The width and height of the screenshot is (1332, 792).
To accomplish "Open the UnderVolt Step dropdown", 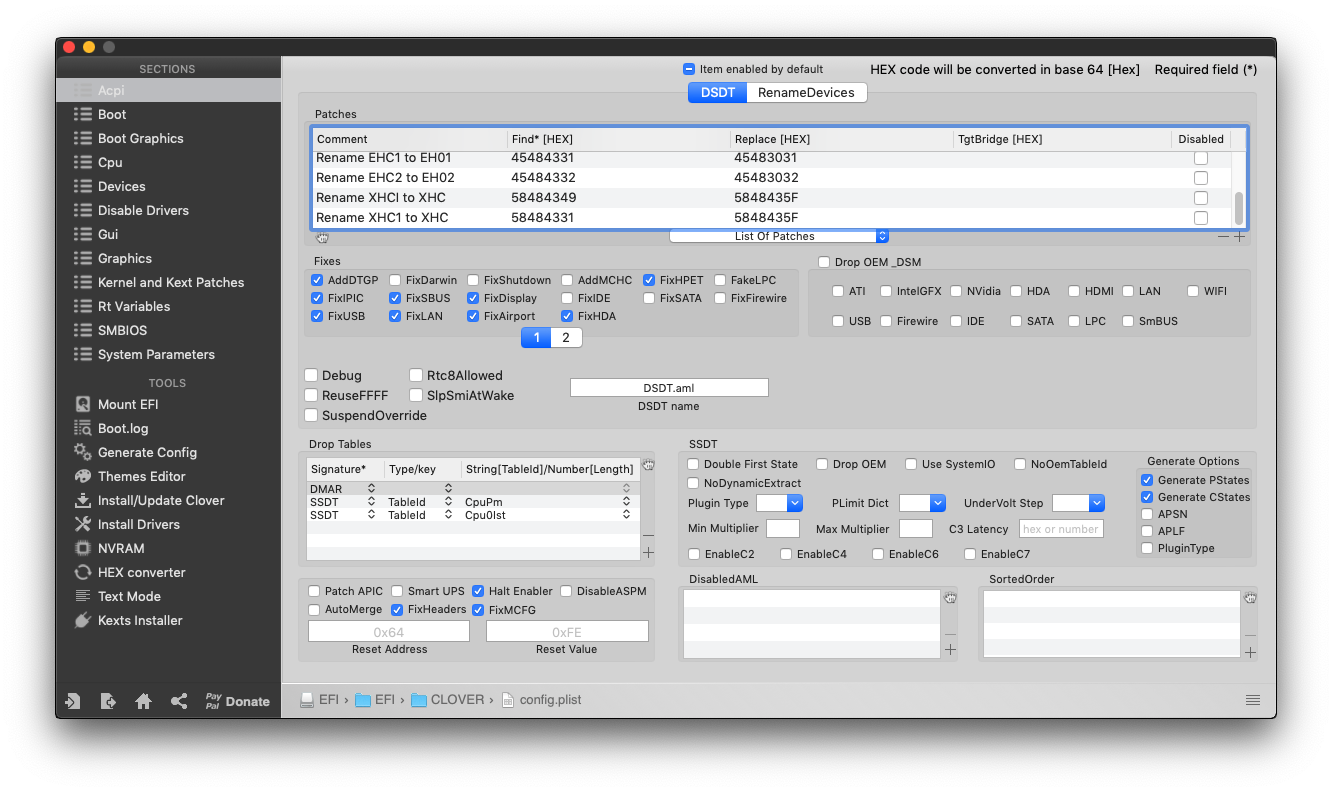I will click(1078, 503).
